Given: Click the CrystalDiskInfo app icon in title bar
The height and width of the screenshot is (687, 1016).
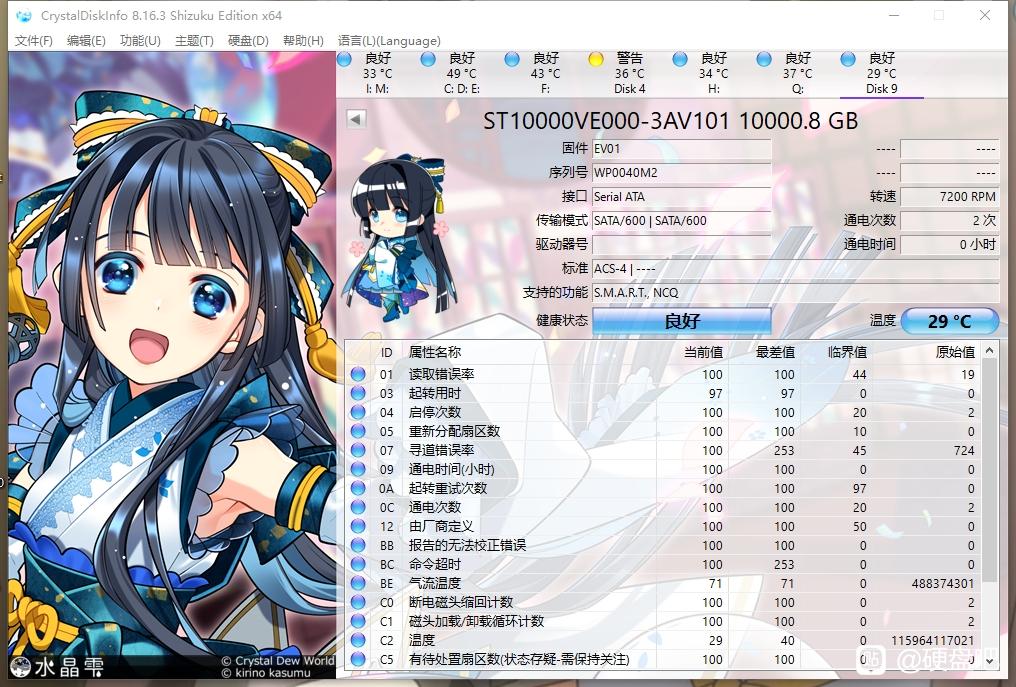Looking at the screenshot, I should click(24, 16).
